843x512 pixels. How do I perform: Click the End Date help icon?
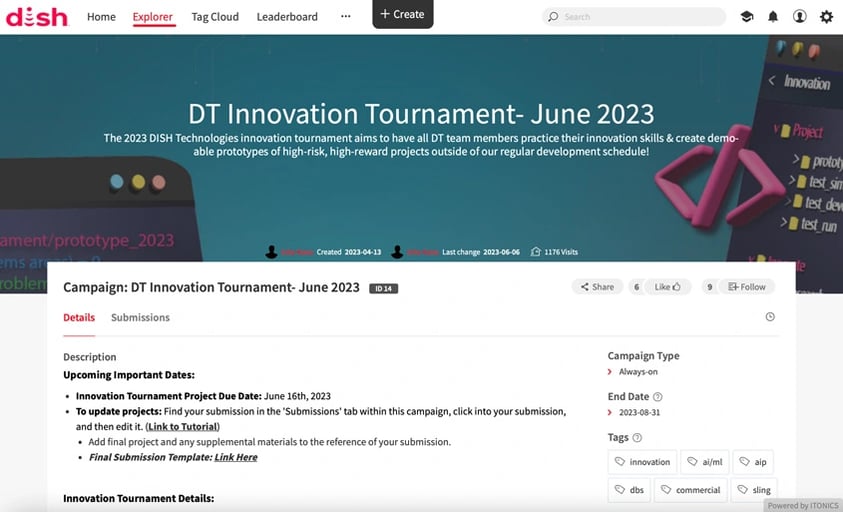pyautogui.click(x=658, y=397)
